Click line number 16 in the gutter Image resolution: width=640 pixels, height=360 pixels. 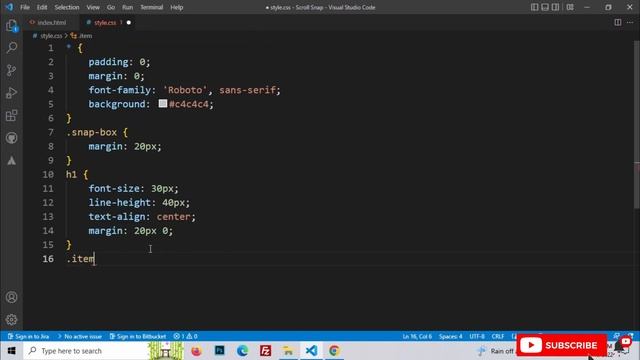click(x=48, y=259)
